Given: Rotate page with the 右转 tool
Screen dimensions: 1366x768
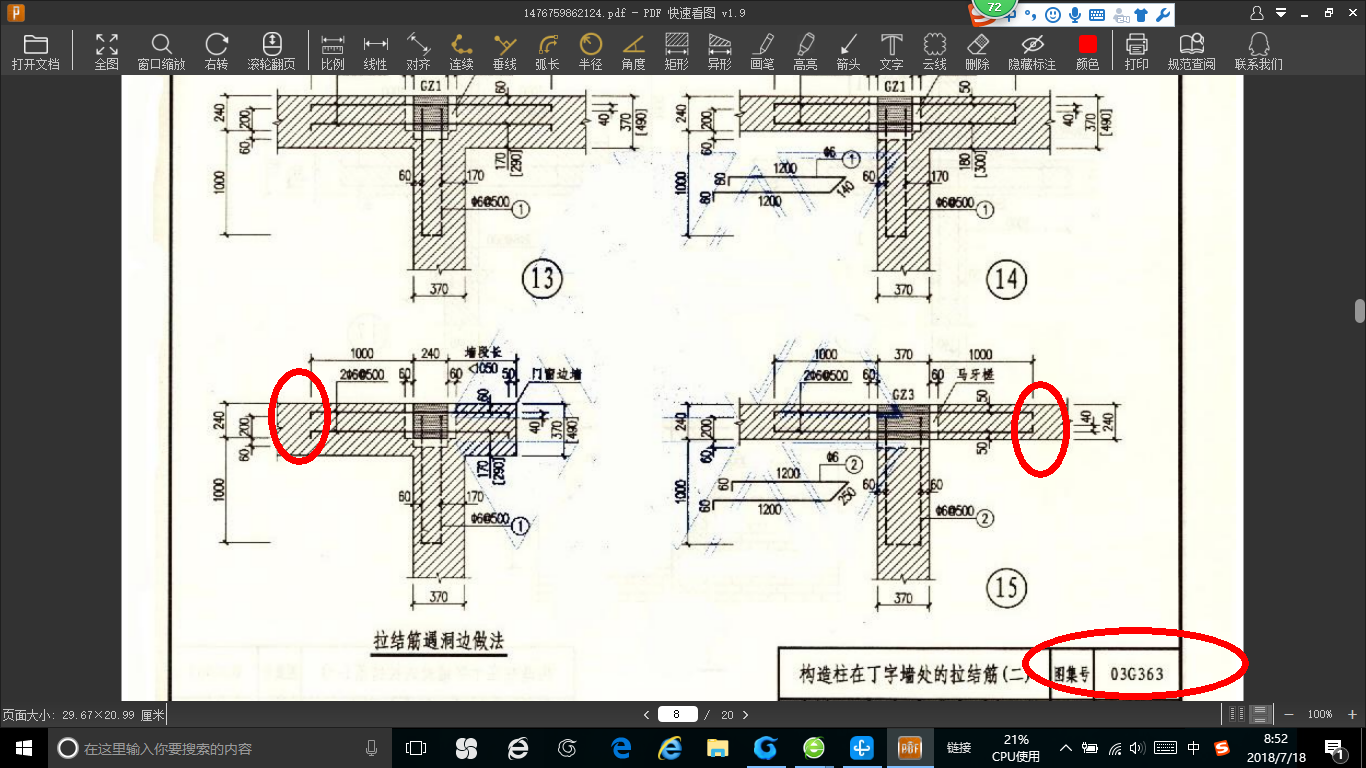Looking at the screenshot, I should tap(216, 51).
